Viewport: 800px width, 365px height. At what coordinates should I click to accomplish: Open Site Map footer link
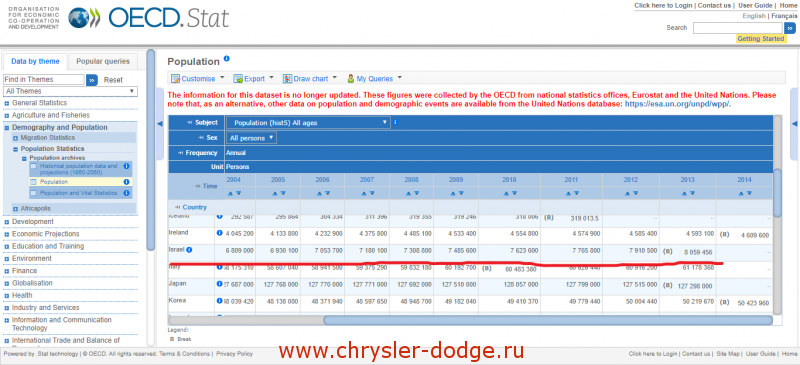pyautogui.click(x=728, y=354)
